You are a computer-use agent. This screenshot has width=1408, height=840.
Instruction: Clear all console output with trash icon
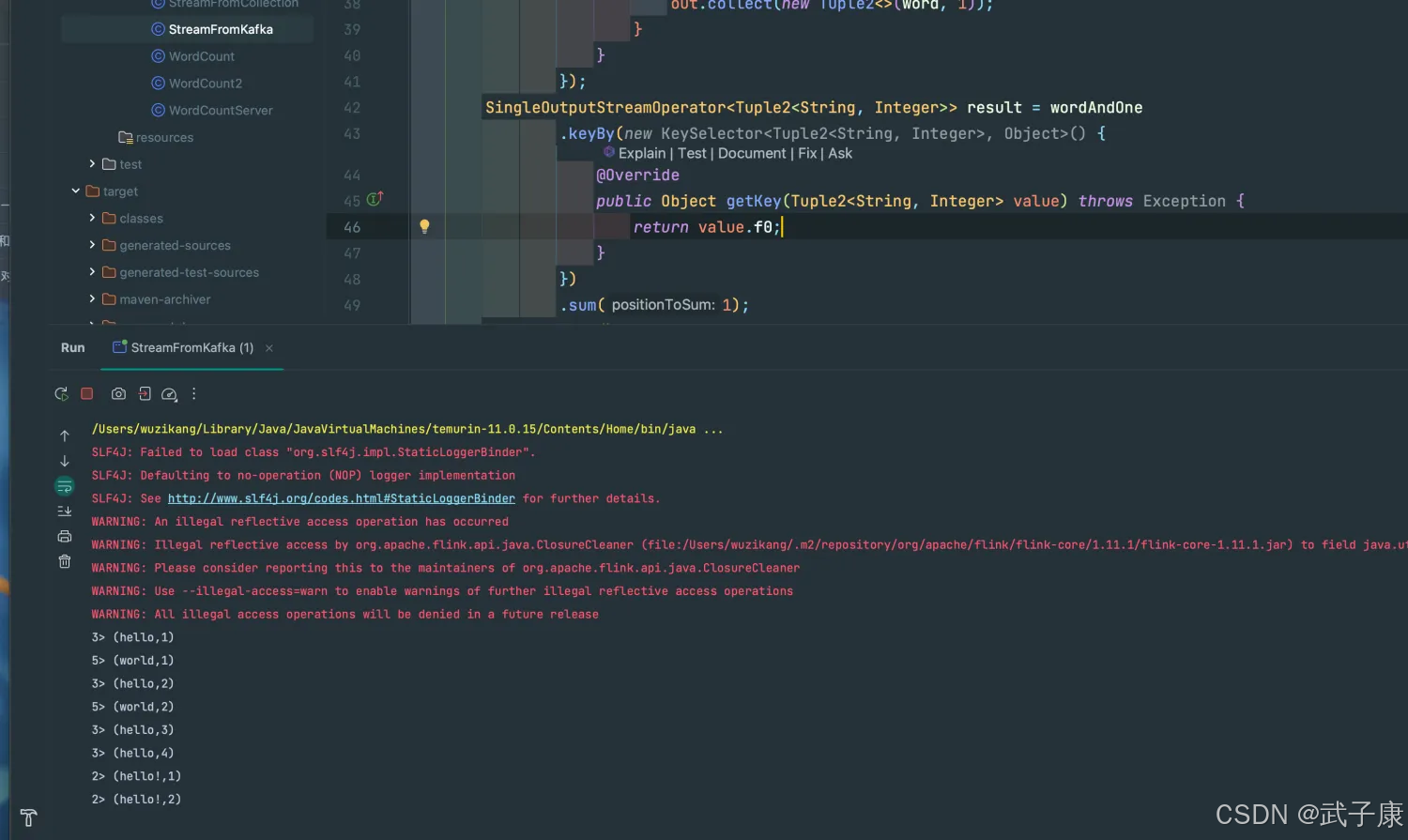pos(65,561)
